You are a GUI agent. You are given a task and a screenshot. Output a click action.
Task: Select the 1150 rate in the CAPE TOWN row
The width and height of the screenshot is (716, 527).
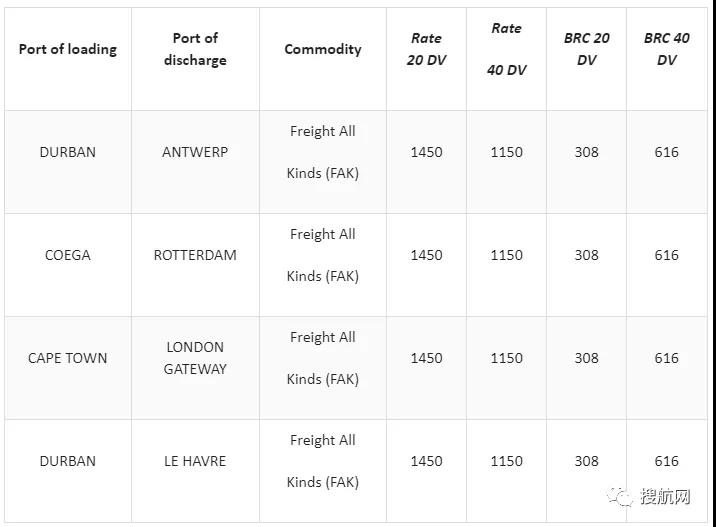pyautogui.click(x=506, y=358)
